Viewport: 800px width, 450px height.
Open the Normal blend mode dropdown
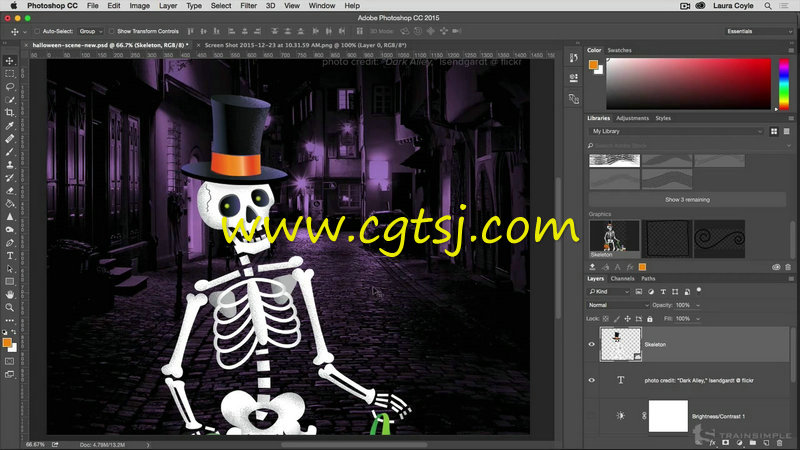(618, 305)
